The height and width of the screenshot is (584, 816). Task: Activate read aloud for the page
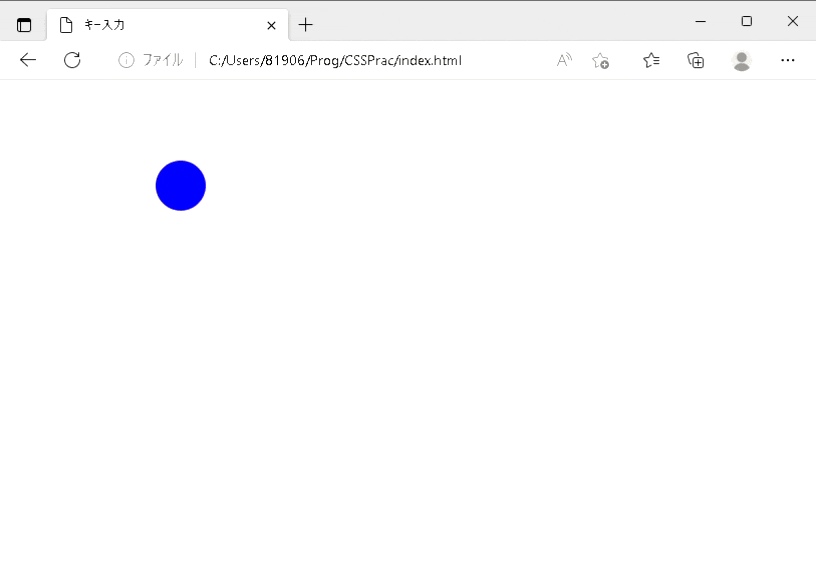pyautogui.click(x=563, y=60)
